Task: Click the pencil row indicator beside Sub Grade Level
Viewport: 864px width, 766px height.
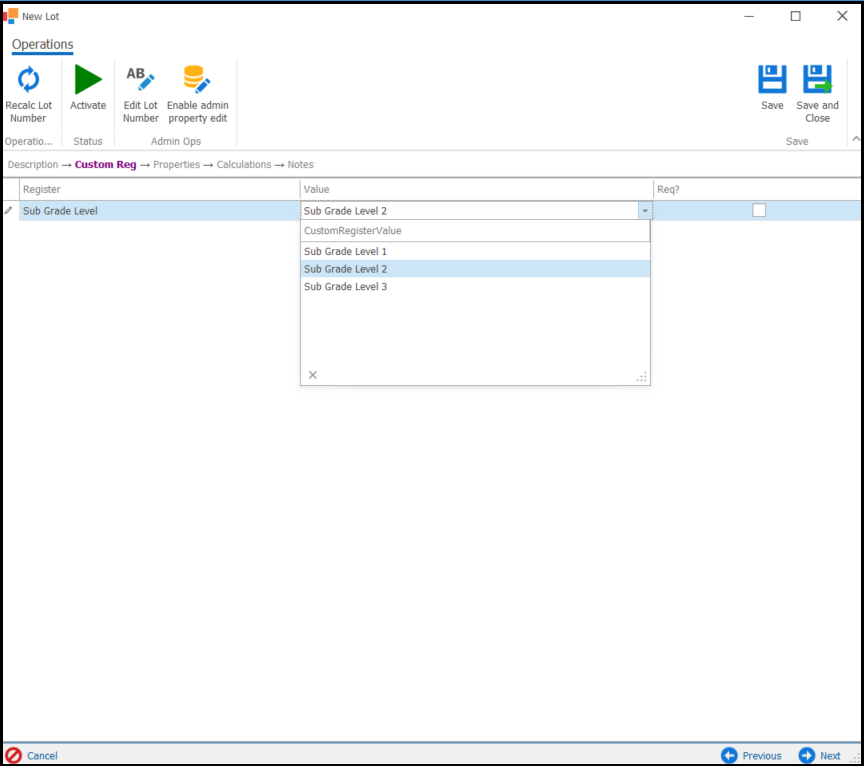Action: pyautogui.click(x=8, y=211)
